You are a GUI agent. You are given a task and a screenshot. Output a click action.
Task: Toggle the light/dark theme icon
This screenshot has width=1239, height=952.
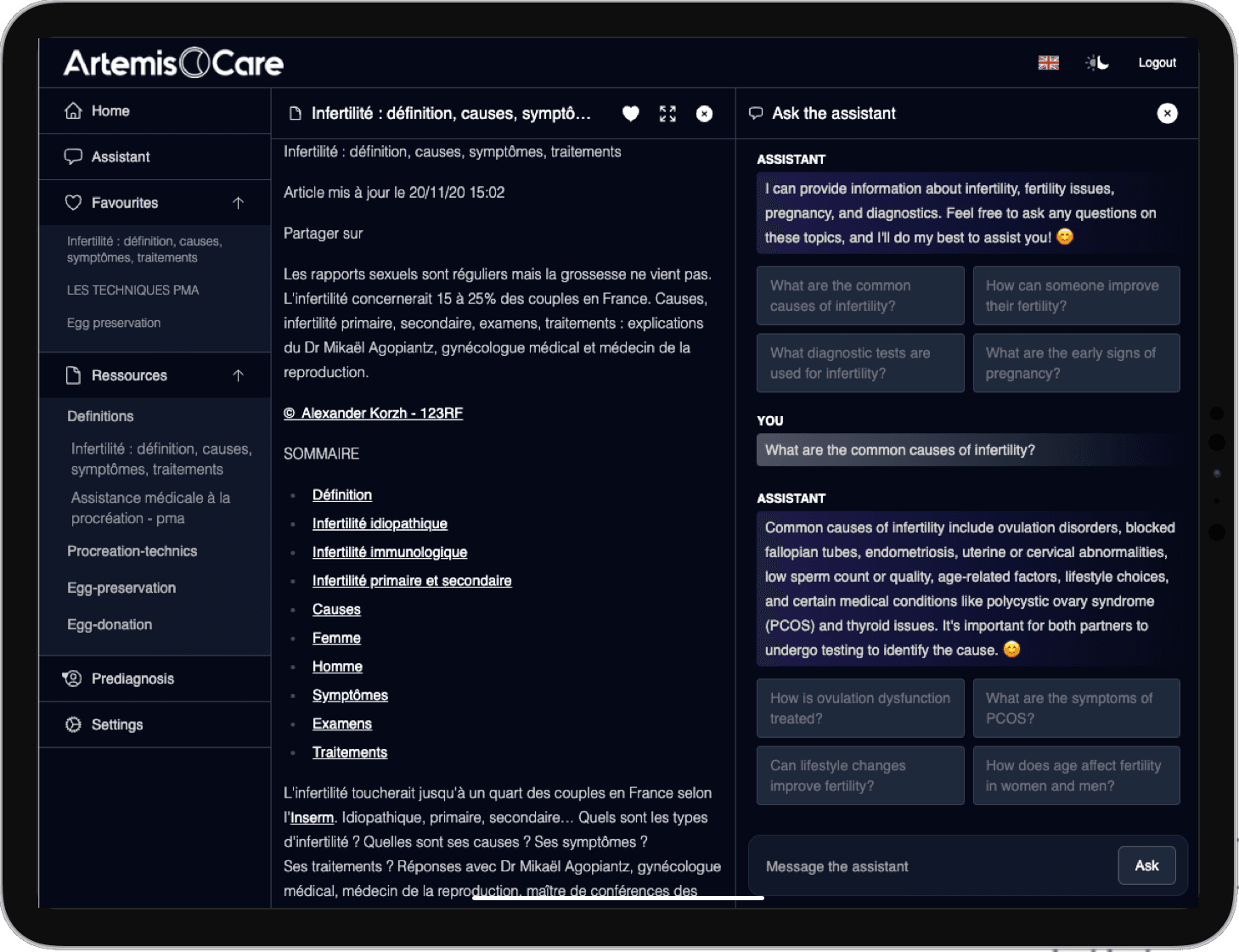click(x=1097, y=63)
